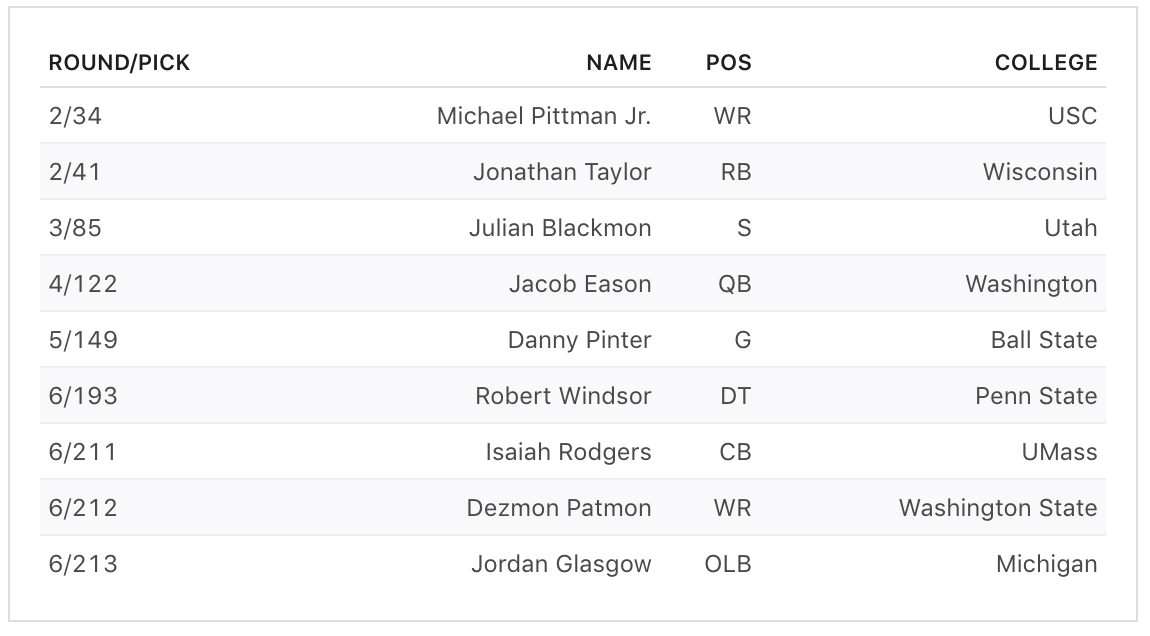The width and height of the screenshot is (1150, 636).
Task: Click the POS column header
Action: 728,63
